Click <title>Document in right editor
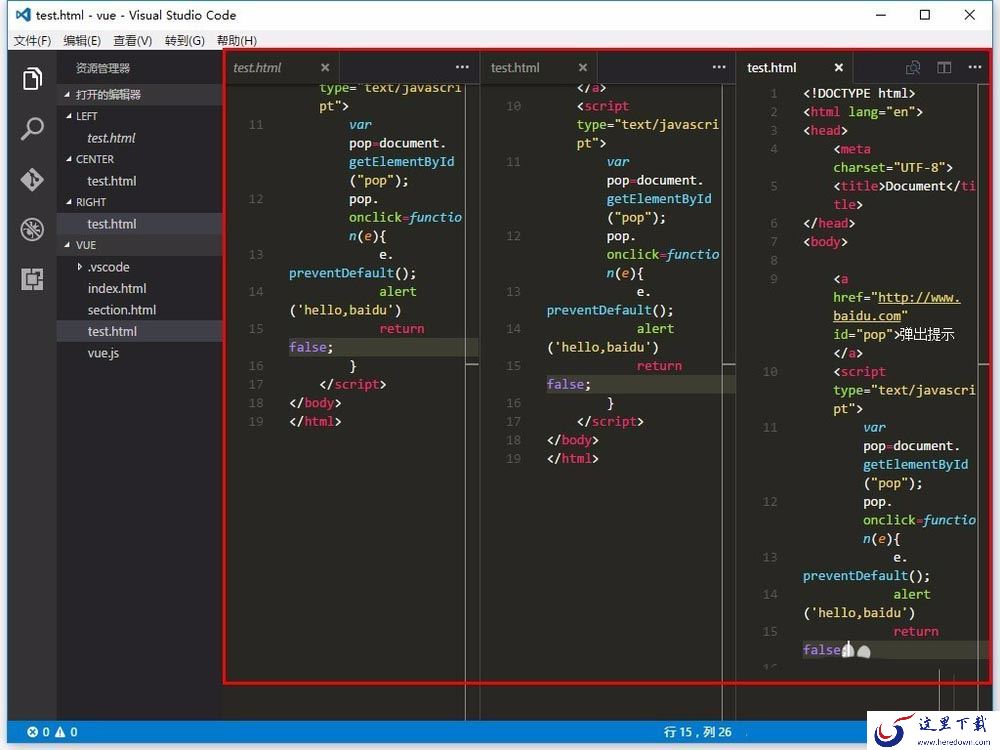 (889, 186)
